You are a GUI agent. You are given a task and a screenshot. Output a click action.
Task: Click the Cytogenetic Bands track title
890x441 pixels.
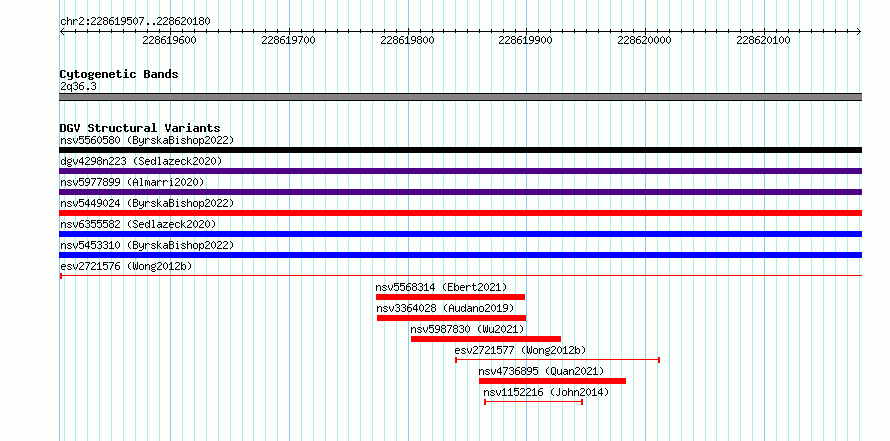point(119,74)
